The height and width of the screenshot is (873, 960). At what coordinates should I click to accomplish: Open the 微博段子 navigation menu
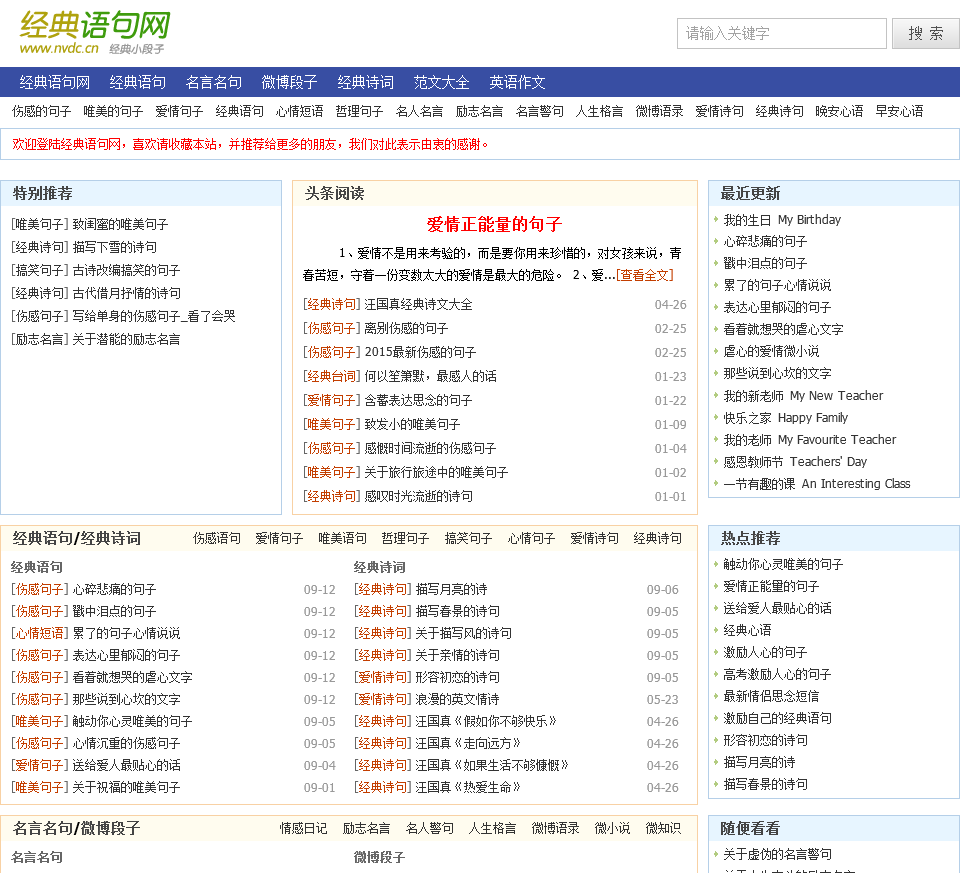click(x=290, y=82)
